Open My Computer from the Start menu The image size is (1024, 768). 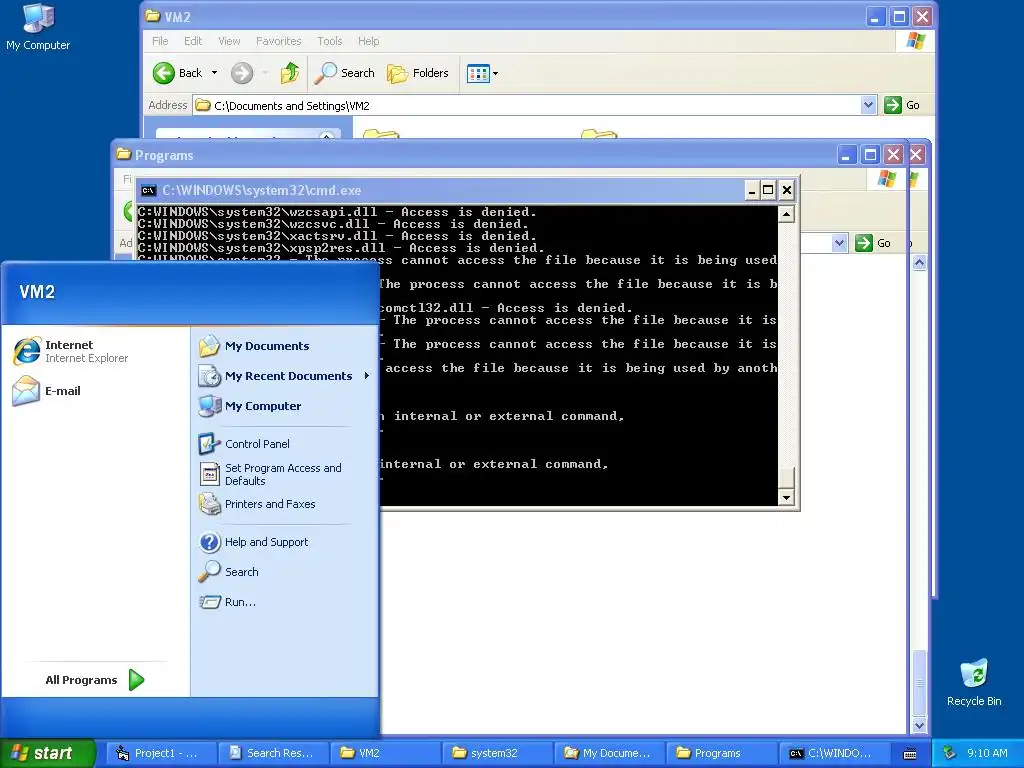pyautogui.click(x=250, y=406)
